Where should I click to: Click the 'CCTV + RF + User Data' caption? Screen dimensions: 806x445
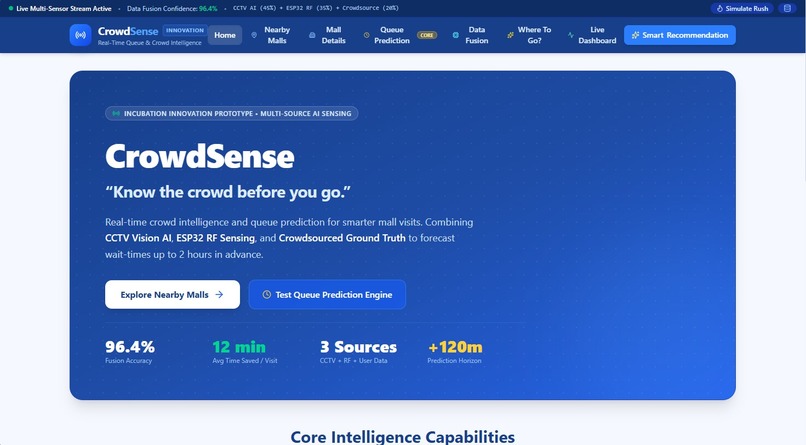(x=354, y=361)
